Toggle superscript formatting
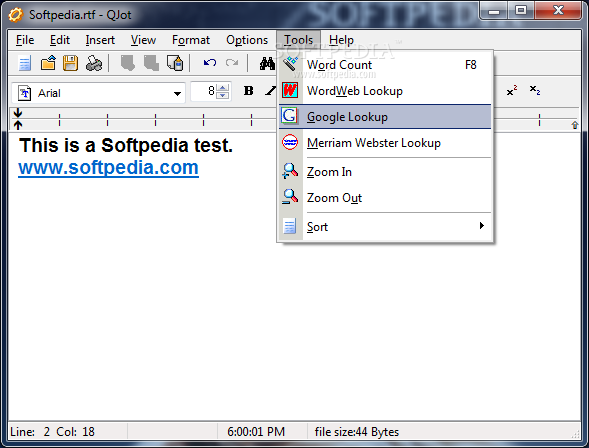 (512, 91)
